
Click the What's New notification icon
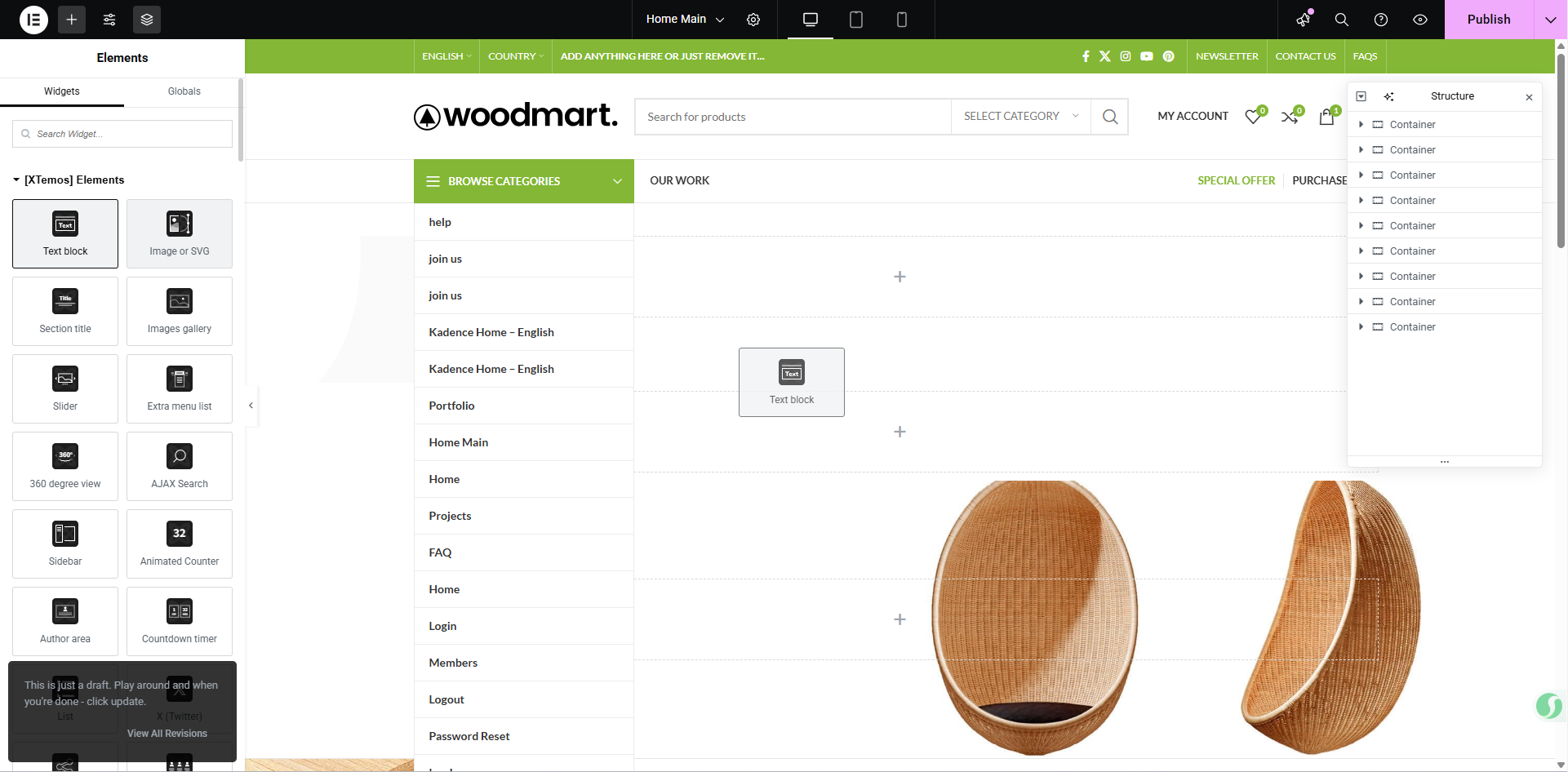(1303, 20)
